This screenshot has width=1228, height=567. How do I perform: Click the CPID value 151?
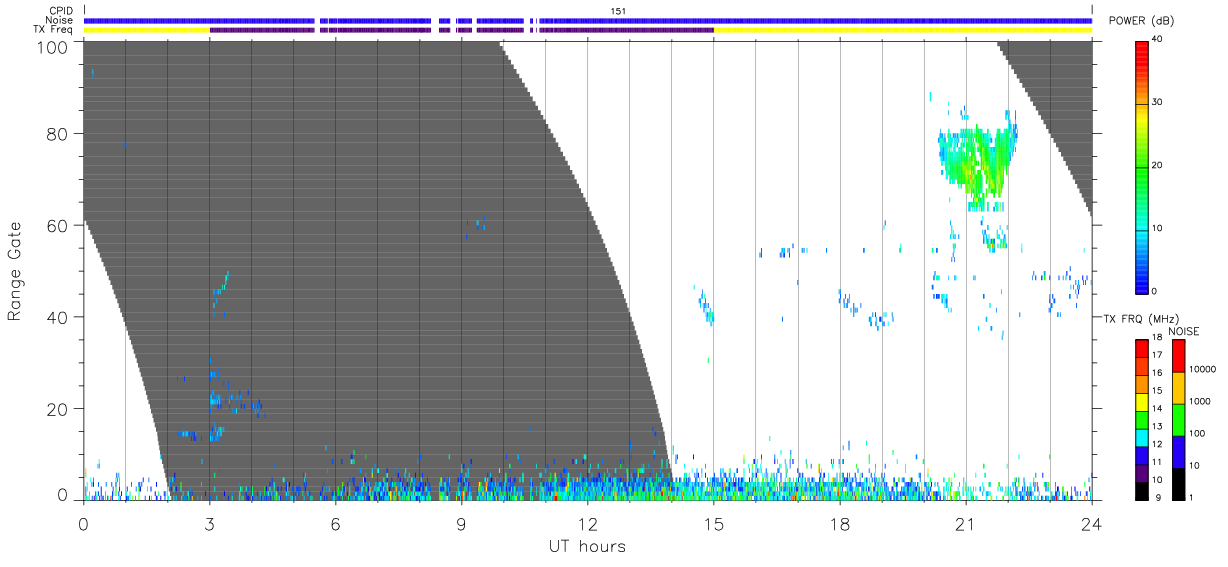click(x=618, y=11)
